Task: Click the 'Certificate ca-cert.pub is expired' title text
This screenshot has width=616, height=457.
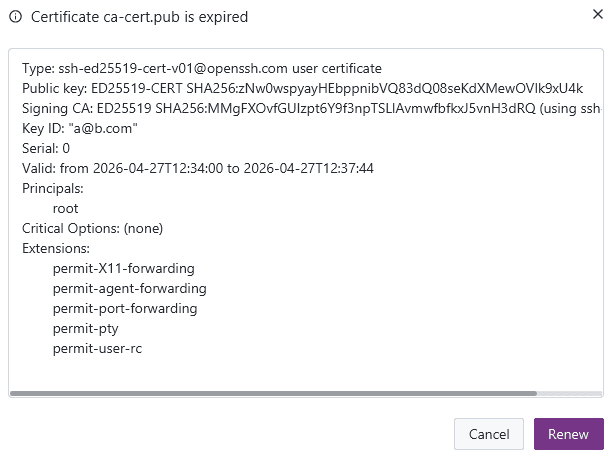Action: (x=139, y=17)
